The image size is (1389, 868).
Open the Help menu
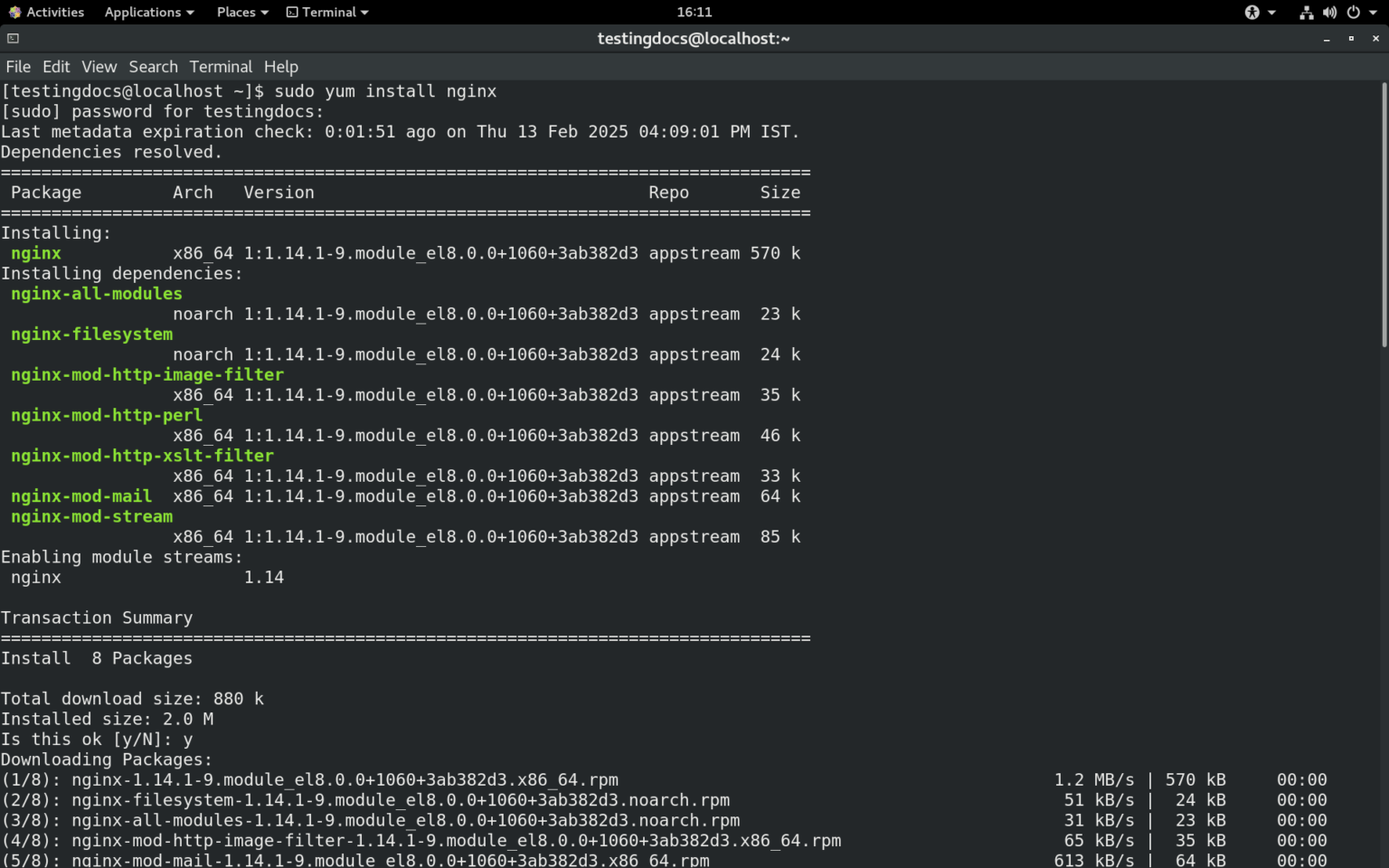[281, 66]
